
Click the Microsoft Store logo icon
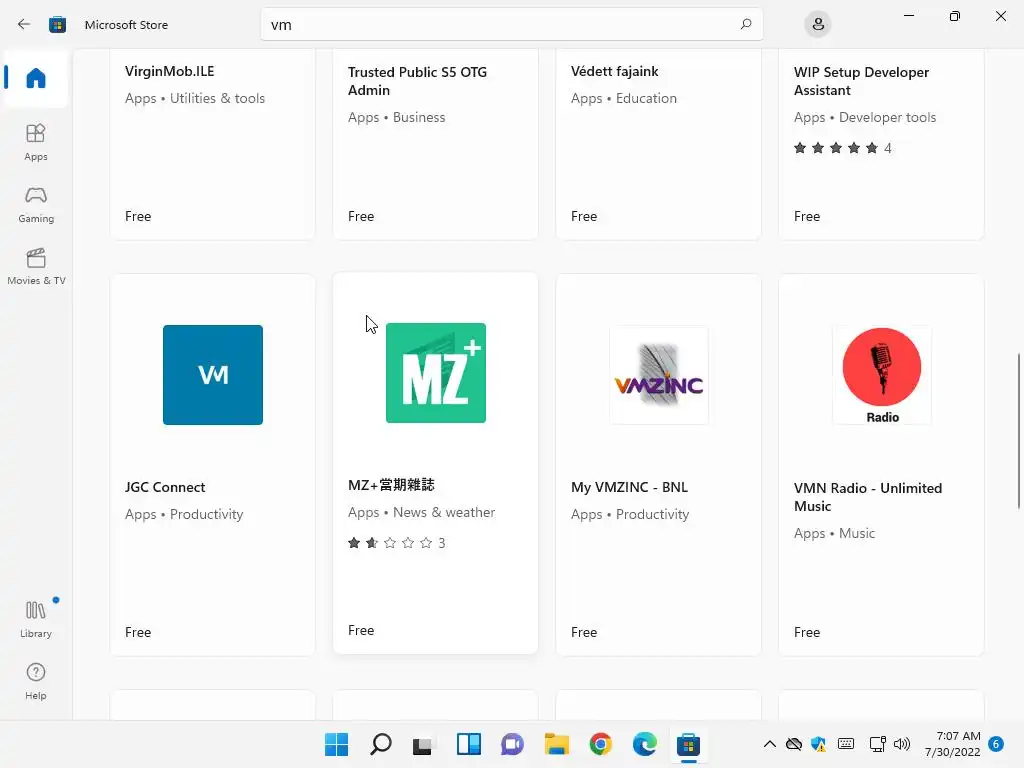[x=57, y=25]
